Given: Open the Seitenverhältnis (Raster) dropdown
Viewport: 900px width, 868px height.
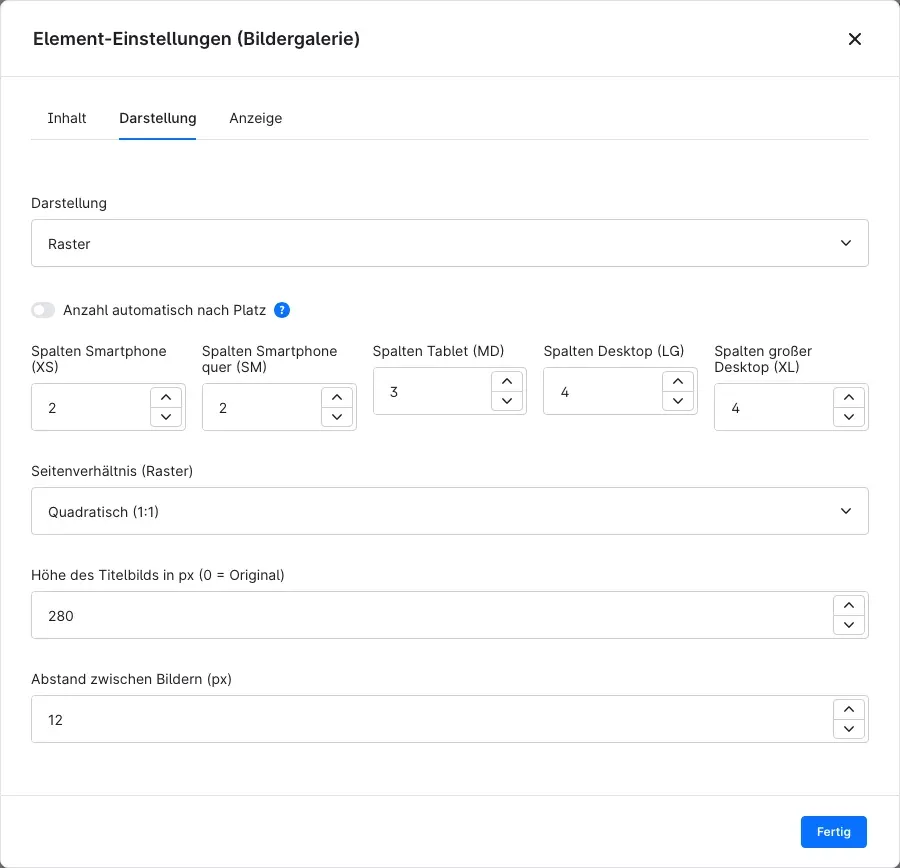Looking at the screenshot, I should point(449,512).
